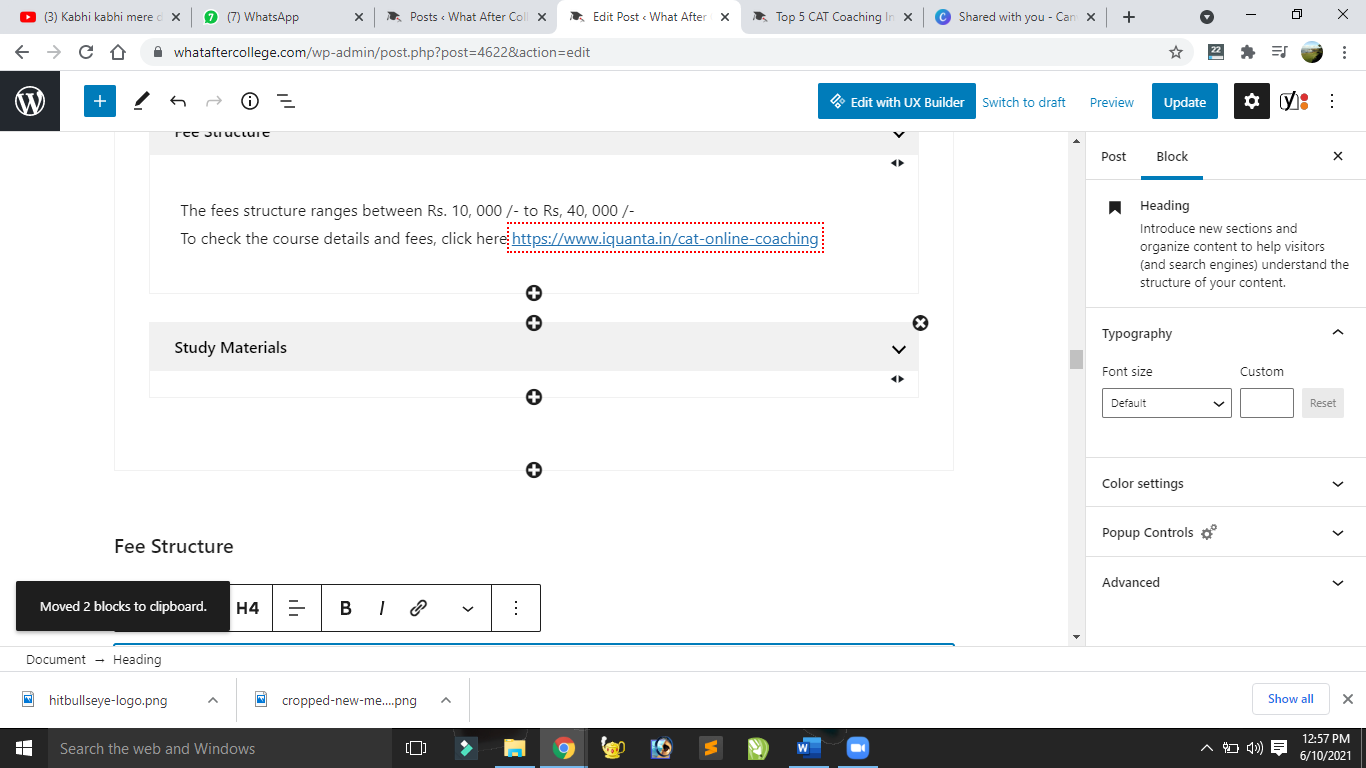Remove the Study Materials accordion item
Image resolution: width=1366 pixels, height=768 pixels.
(x=920, y=323)
